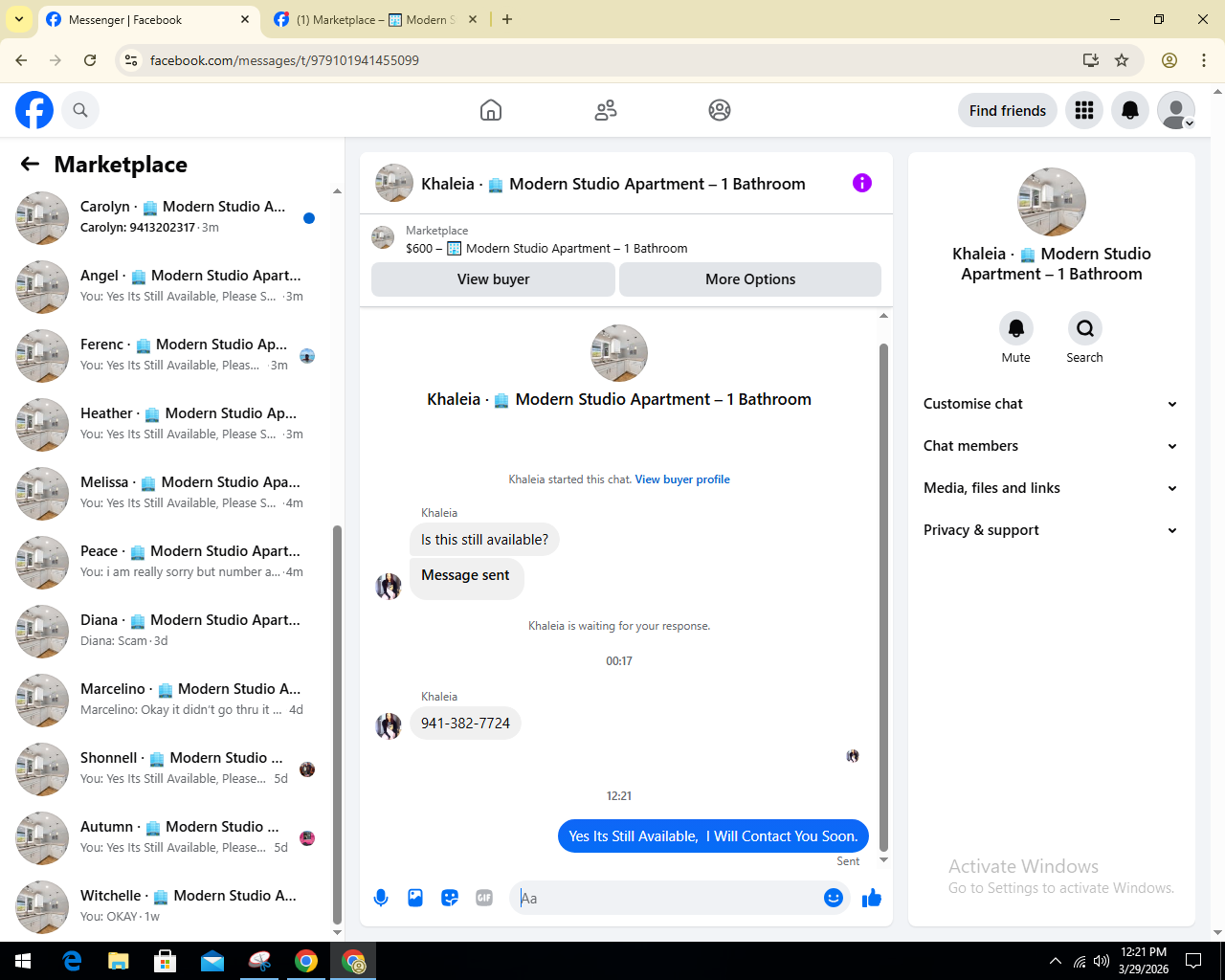Open conversation information purple icon
The image size is (1225, 980).
[x=862, y=183]
